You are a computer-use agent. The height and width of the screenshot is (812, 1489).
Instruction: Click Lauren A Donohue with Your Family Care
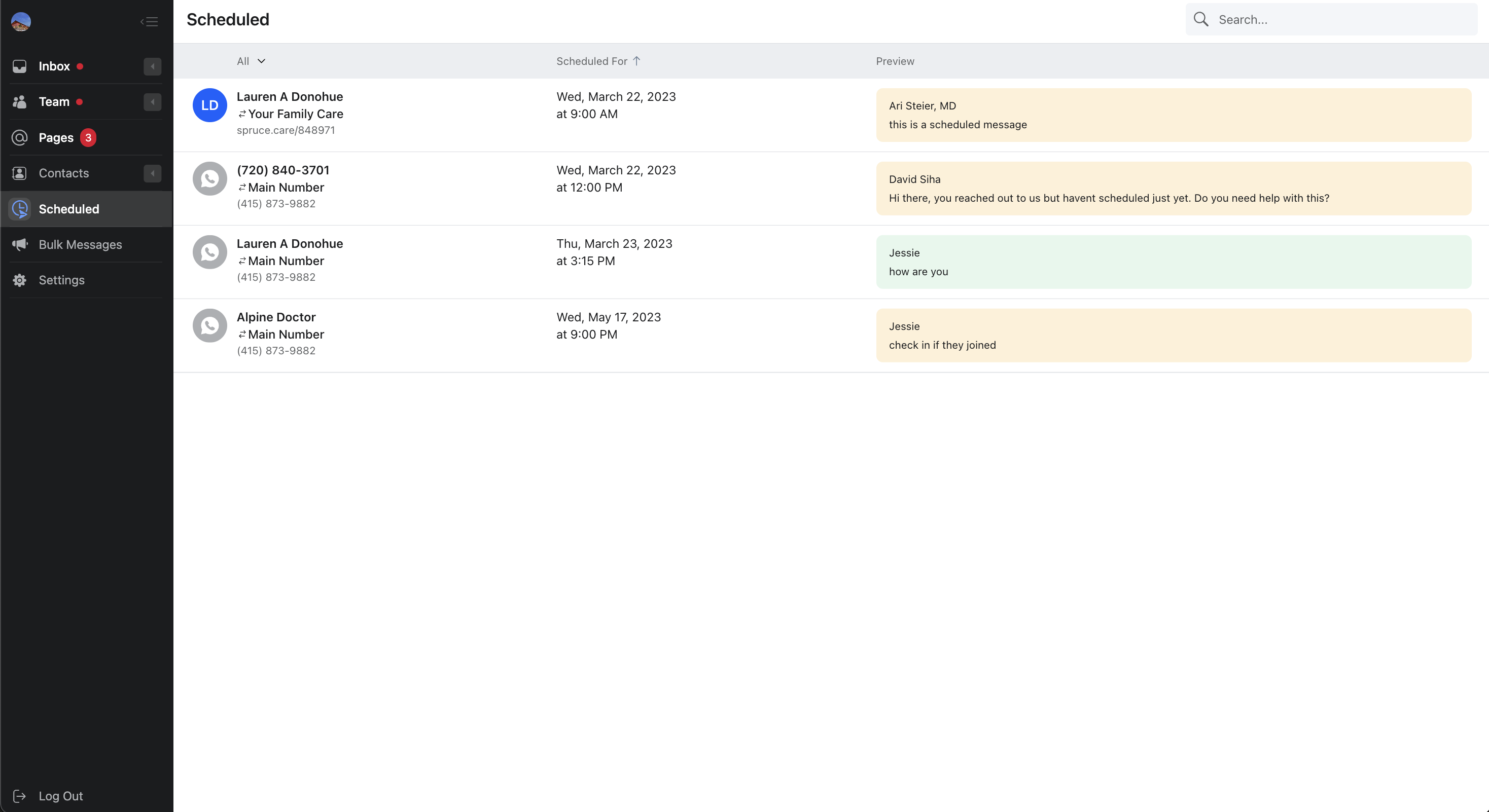[x=290, y=96]
